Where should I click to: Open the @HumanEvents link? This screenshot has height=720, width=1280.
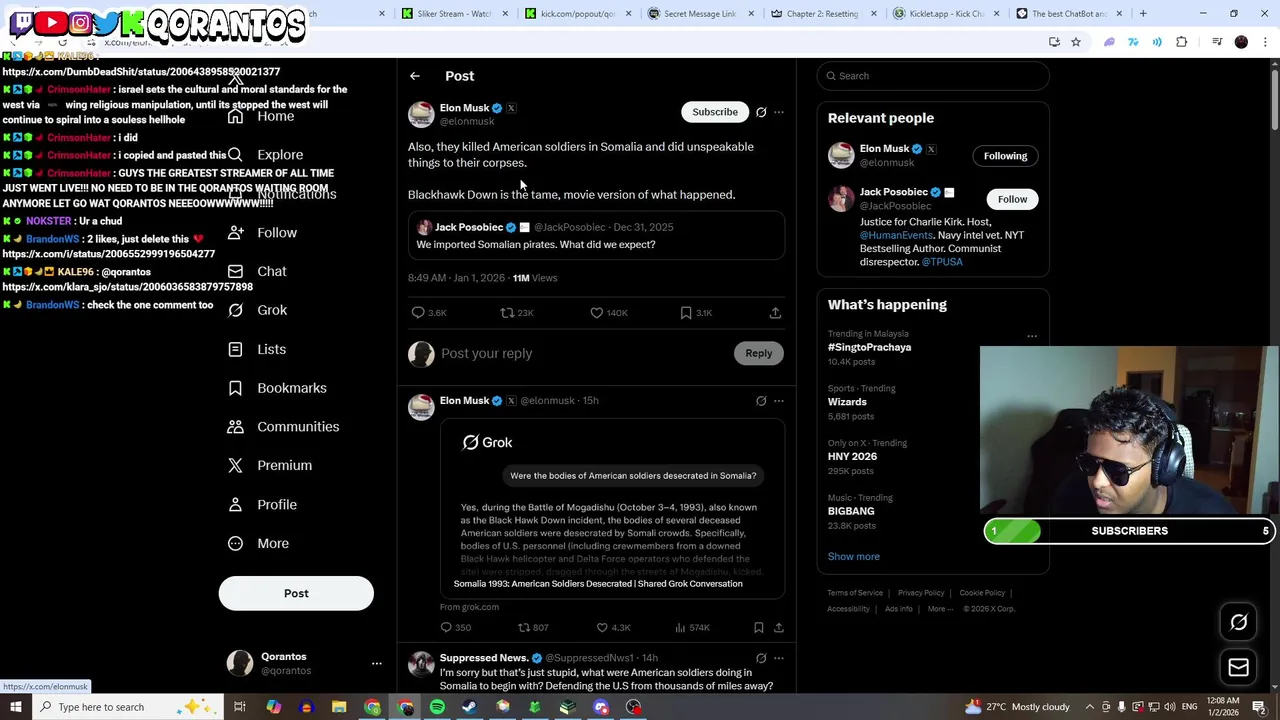pyautogui.click(x=895, y=235)
